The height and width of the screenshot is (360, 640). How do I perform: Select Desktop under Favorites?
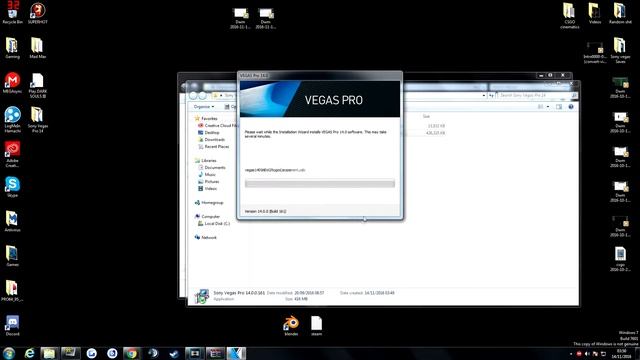[209, 133]
